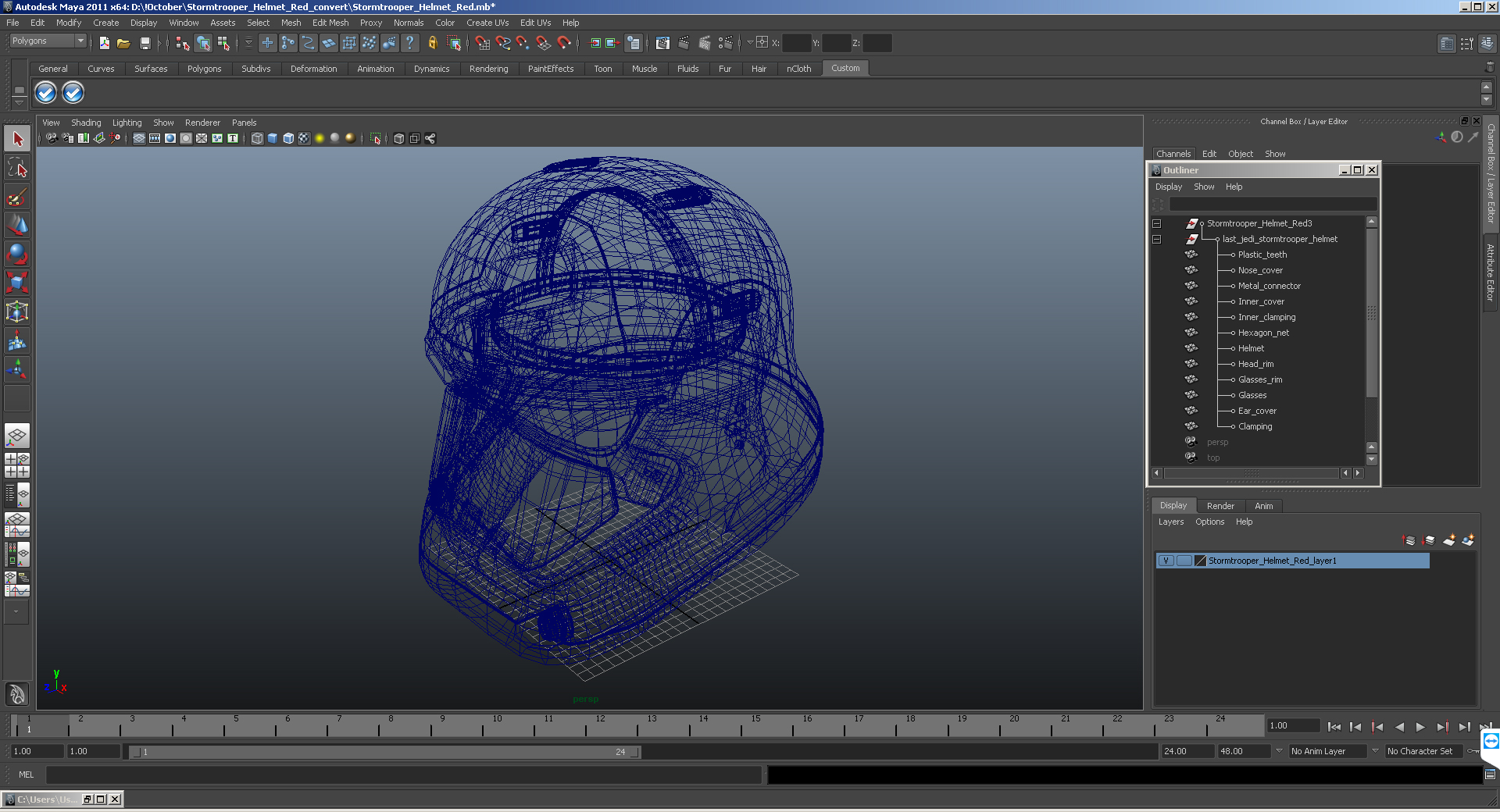Open the viewport Shading menu
The image size is (1500, 812).
click(x=86, y=123)
